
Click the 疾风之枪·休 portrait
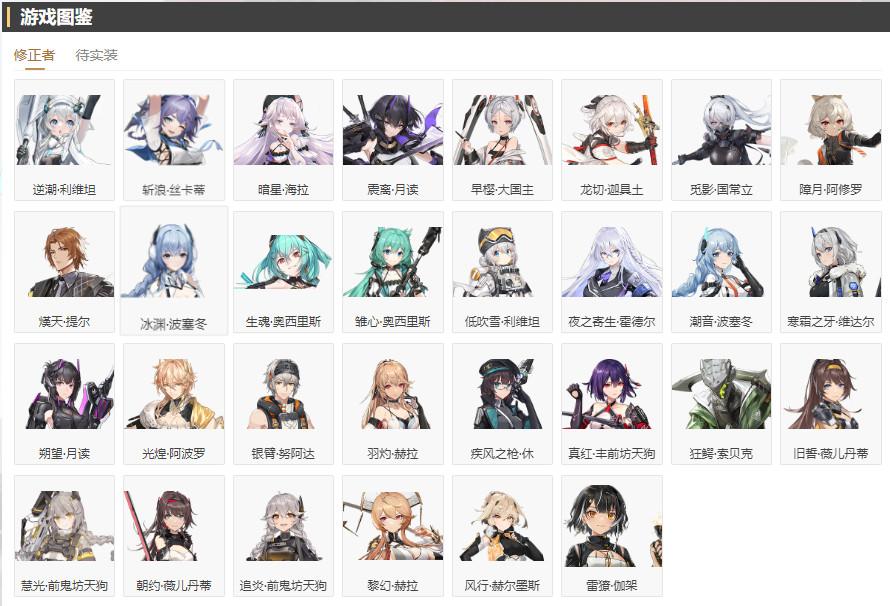click(x=502, y=394)
